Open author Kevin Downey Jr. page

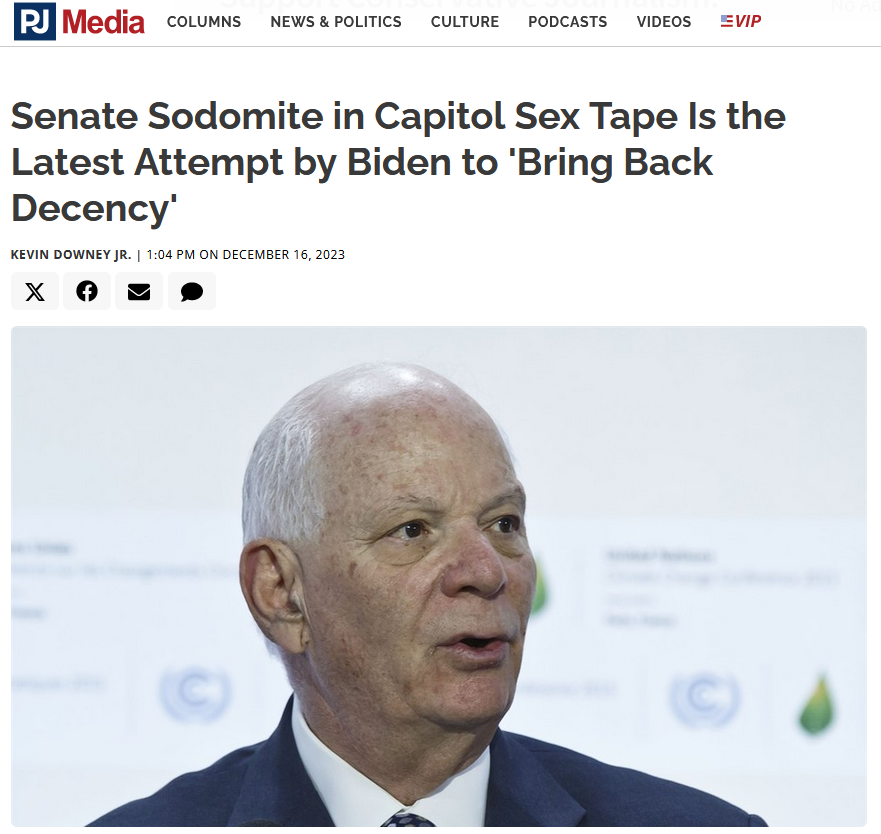click(70, 255)
